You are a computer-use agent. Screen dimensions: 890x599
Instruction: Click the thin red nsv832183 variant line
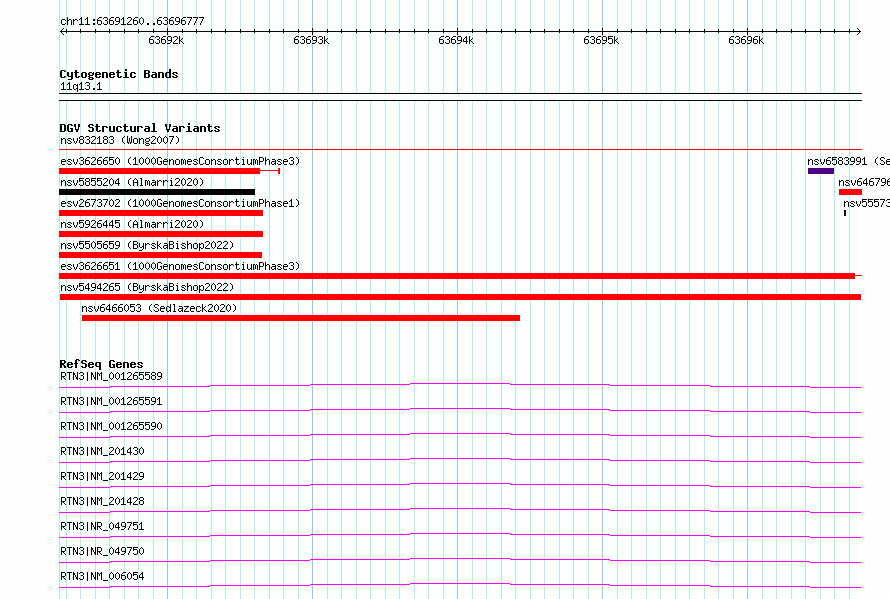pyautogui.click(x=460, y=149)
